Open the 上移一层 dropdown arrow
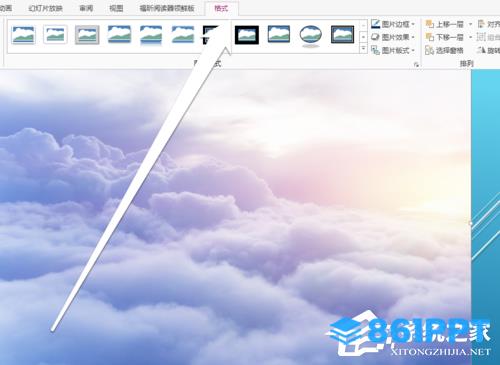The width and height of the screenshot is (500, 365). point(470,24)
